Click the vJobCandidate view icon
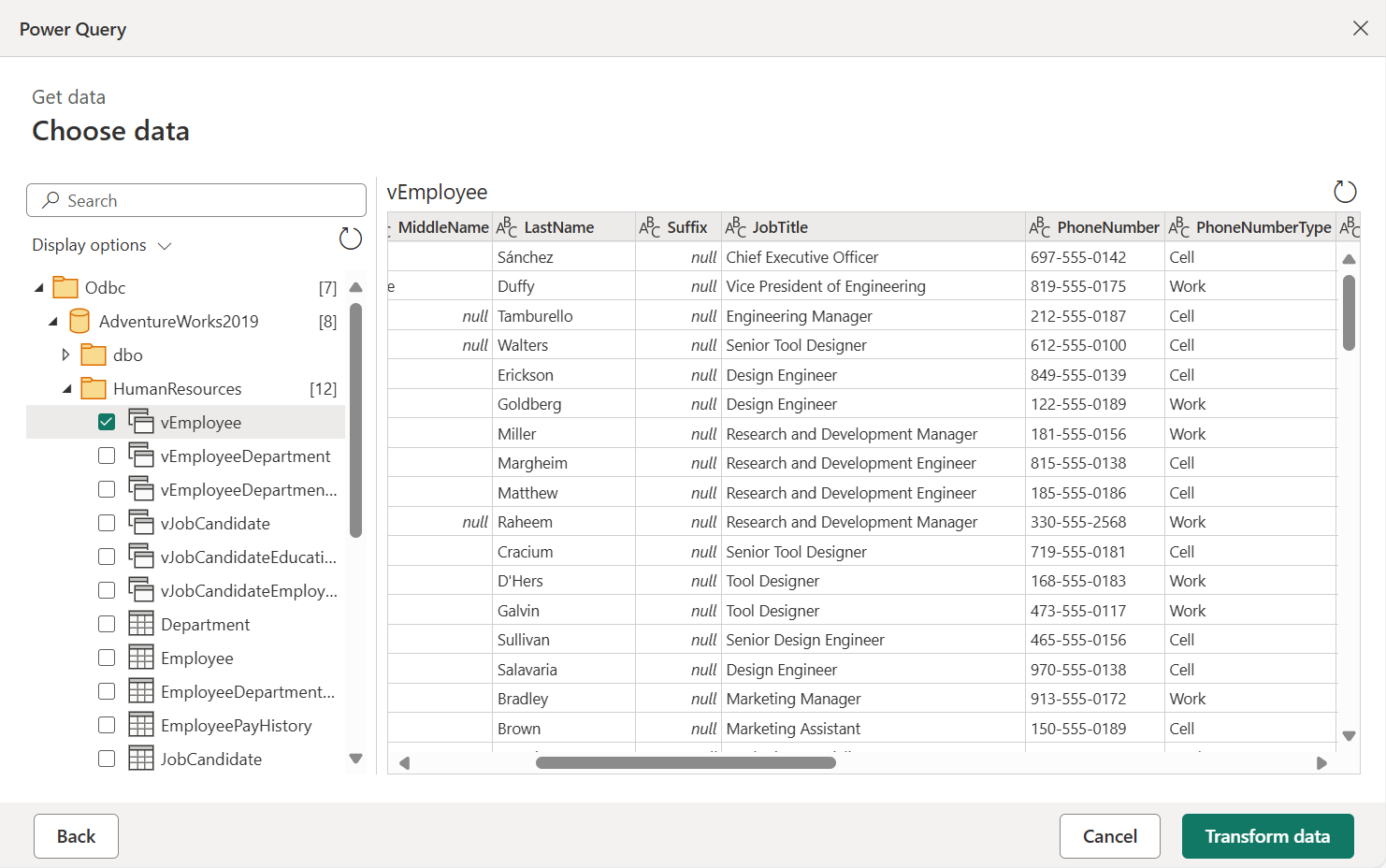 141,523
